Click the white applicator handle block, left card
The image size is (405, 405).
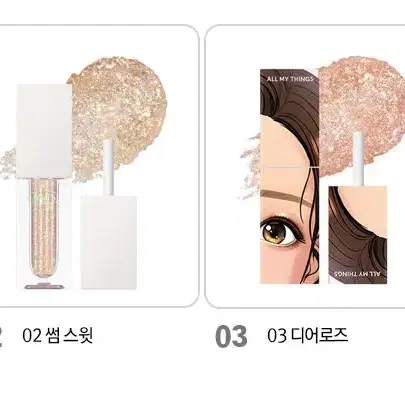pos(109,242)
